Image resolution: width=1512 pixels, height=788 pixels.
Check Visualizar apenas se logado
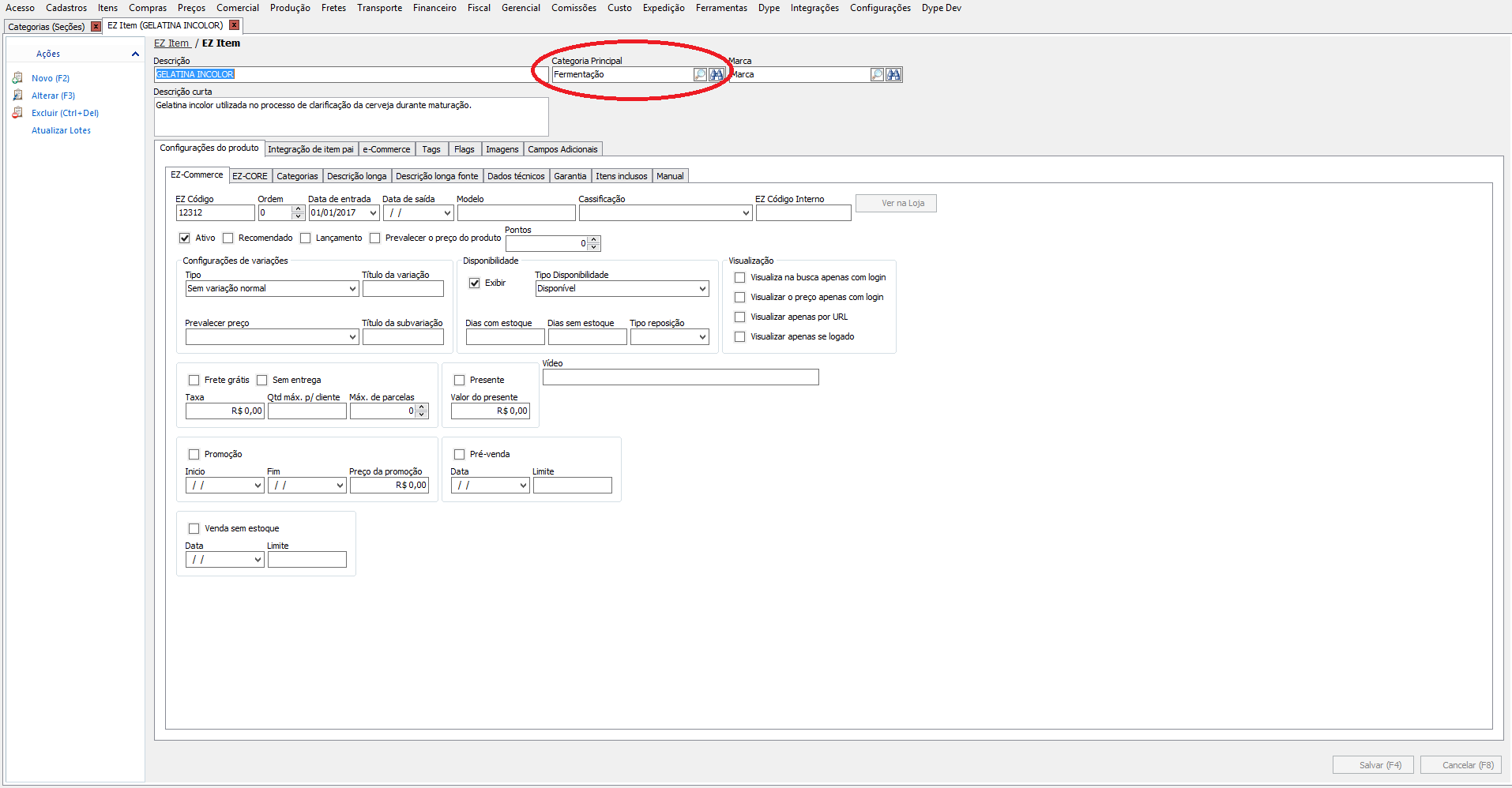tap(740, 336)
